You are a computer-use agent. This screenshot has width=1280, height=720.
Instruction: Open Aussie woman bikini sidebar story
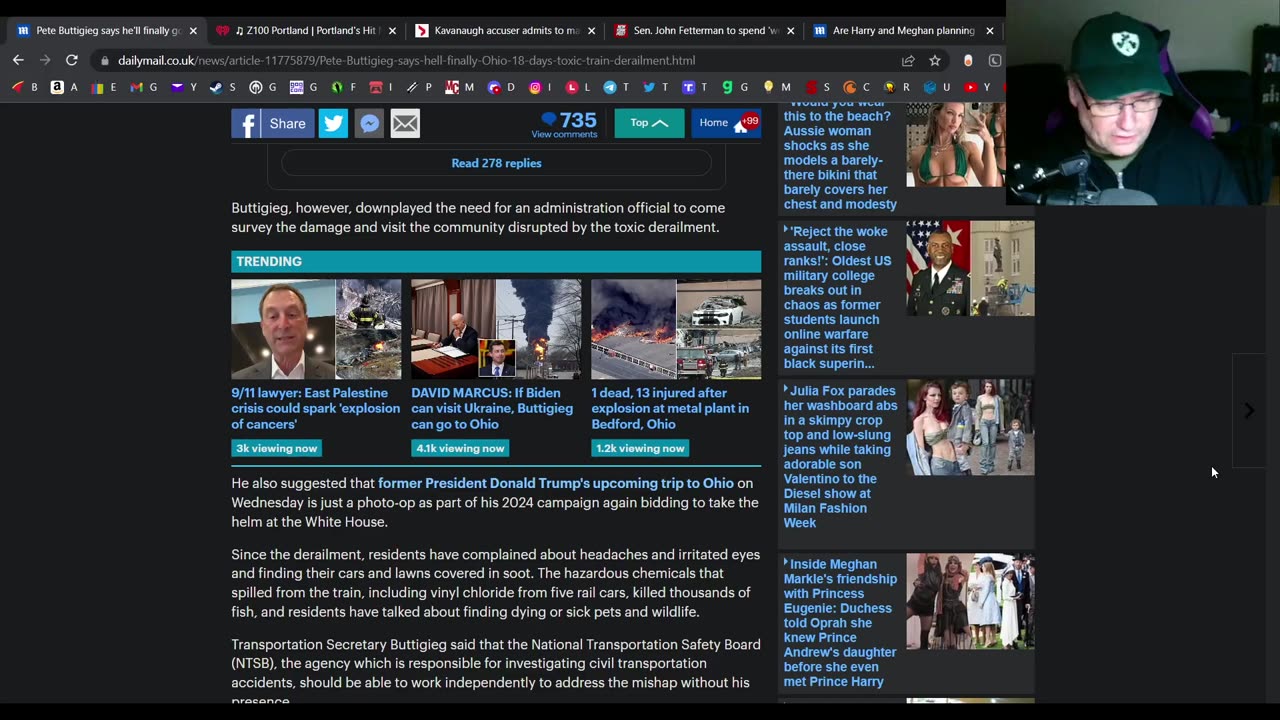click(840, 158)
